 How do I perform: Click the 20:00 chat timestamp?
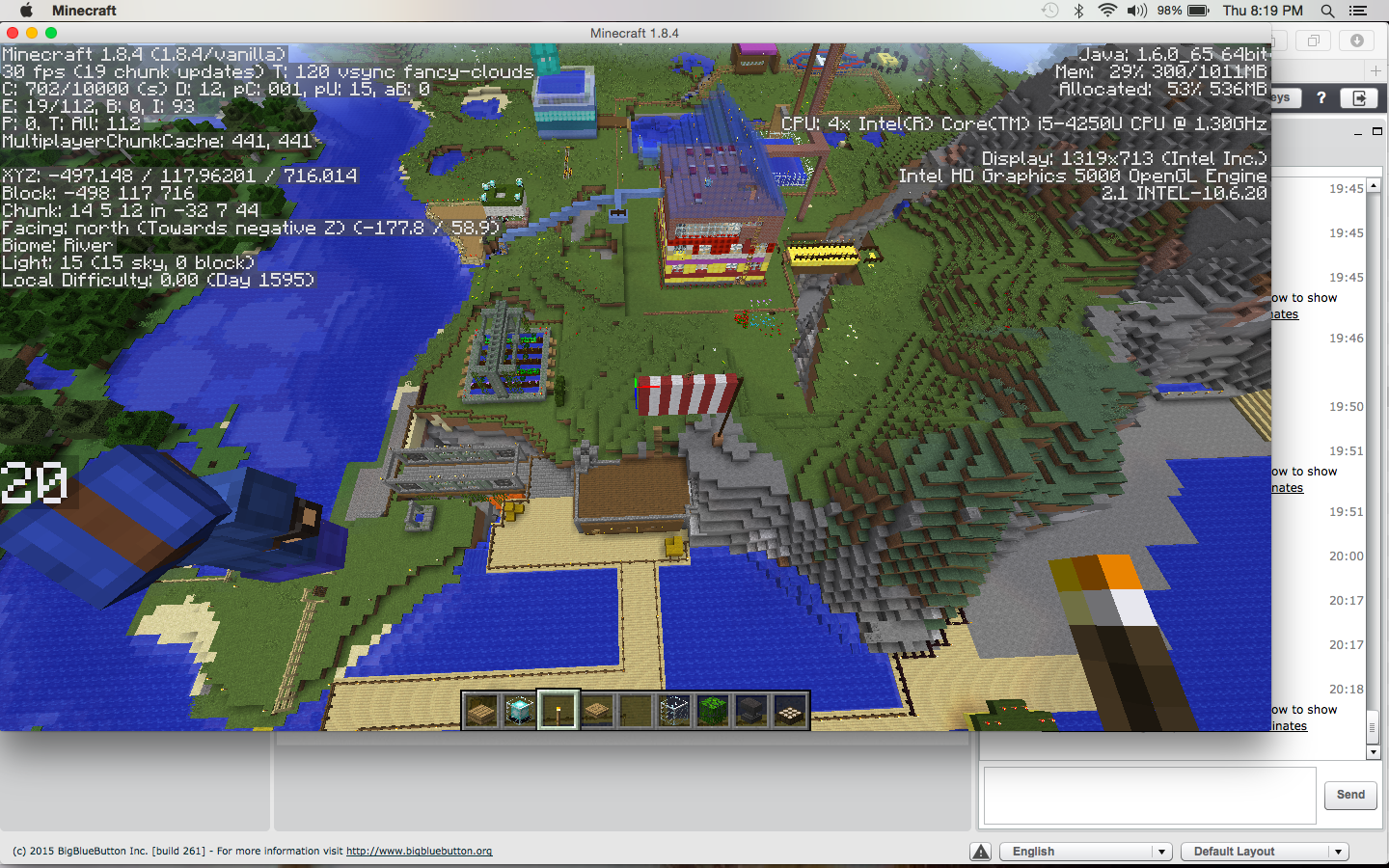[1347, 556]
